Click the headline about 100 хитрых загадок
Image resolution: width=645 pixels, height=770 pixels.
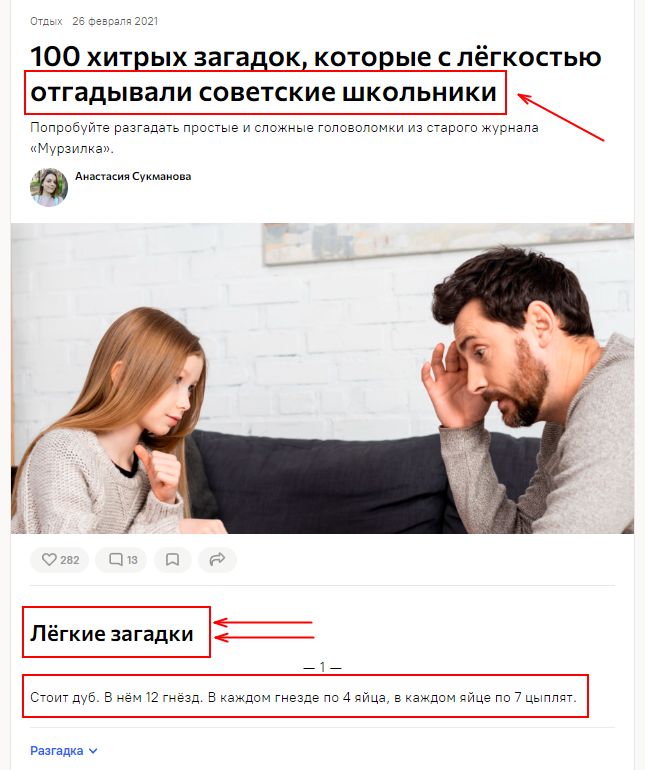pos(315,74)
